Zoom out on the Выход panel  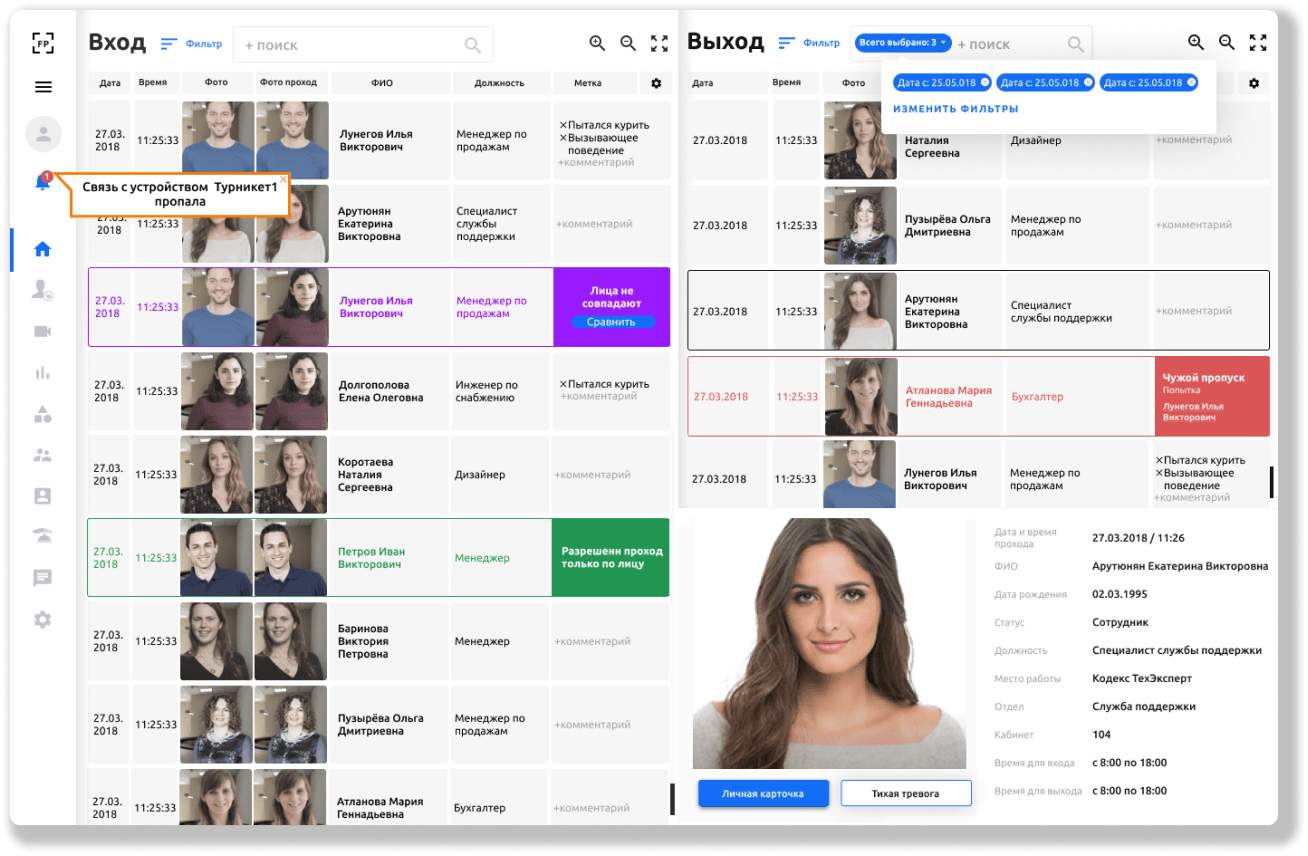coord(1227,43)
